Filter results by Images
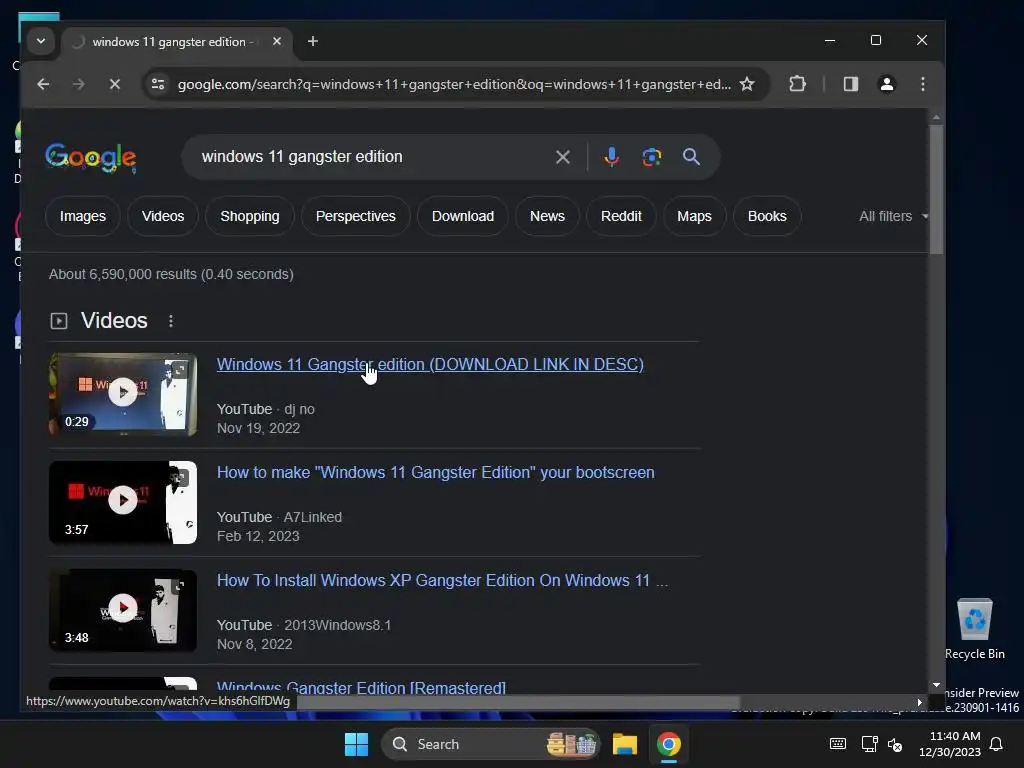 pos(83,216)
